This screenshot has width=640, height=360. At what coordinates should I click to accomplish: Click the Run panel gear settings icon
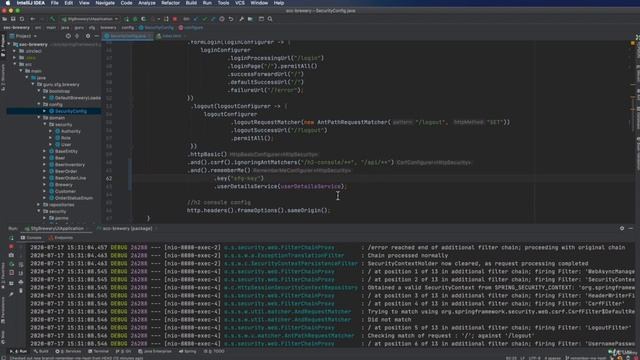pos(622,229)
